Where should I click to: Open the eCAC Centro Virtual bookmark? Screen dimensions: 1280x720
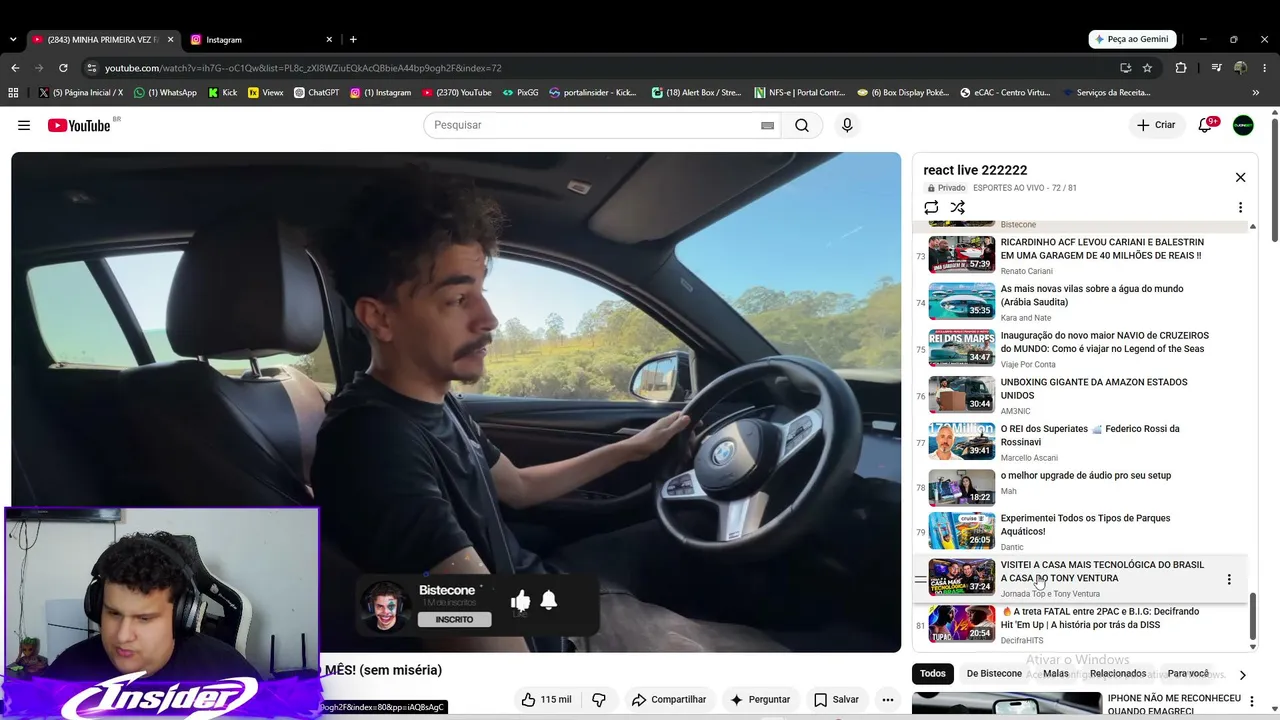pos(1005,93)
